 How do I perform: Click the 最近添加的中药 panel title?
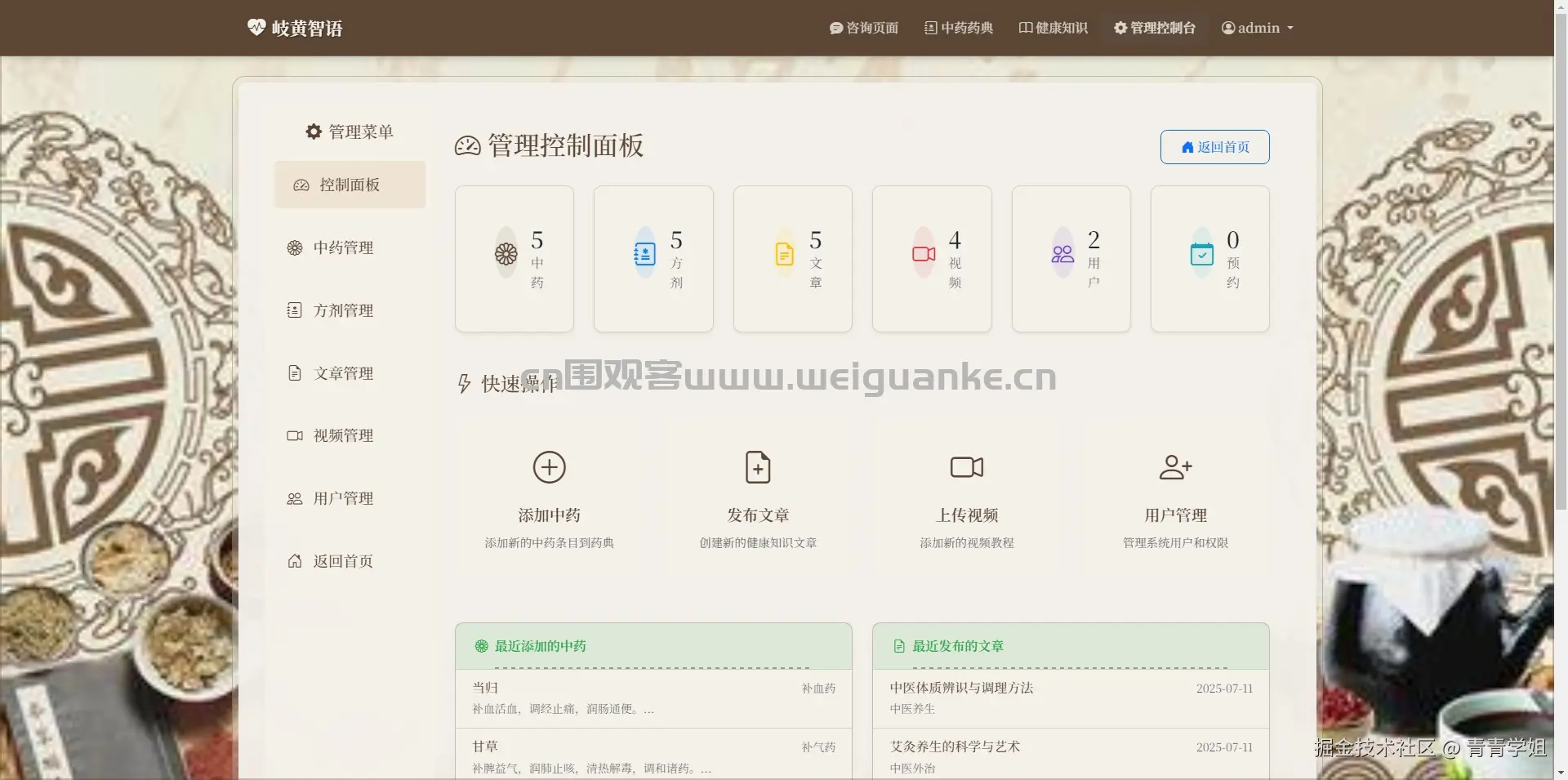pos(541,646)
